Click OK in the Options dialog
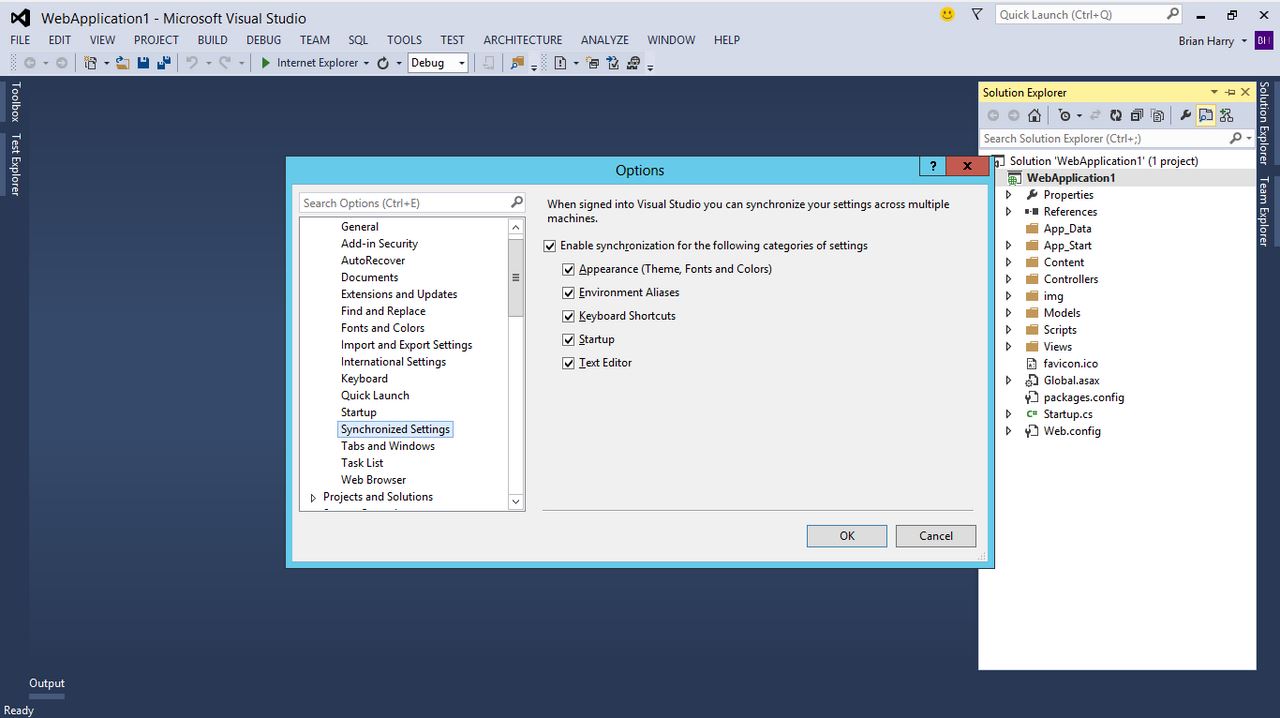The width and height of the screenshot is (1280, 718). coord(847,536)
